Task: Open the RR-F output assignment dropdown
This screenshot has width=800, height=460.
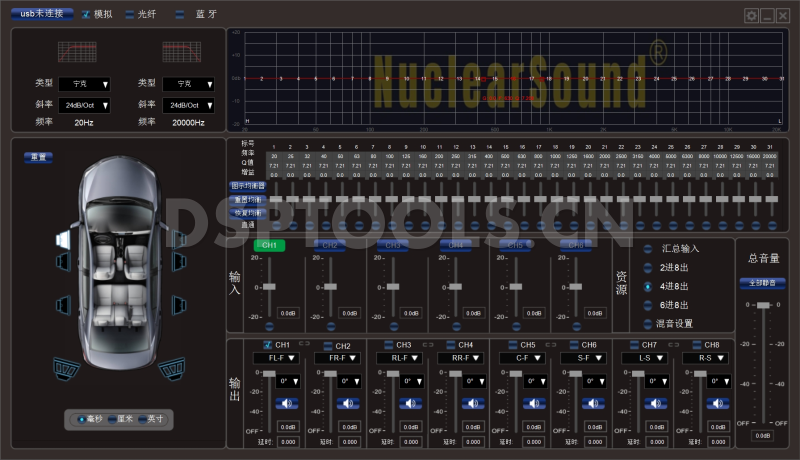Action: (x=460, y=358)
